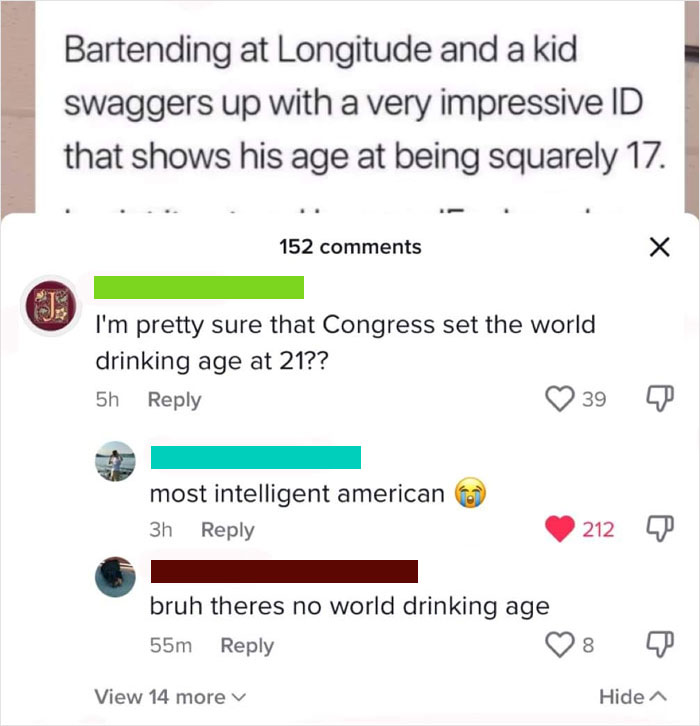
Task: Close the comments panel with X
Action: pos(659,247)
